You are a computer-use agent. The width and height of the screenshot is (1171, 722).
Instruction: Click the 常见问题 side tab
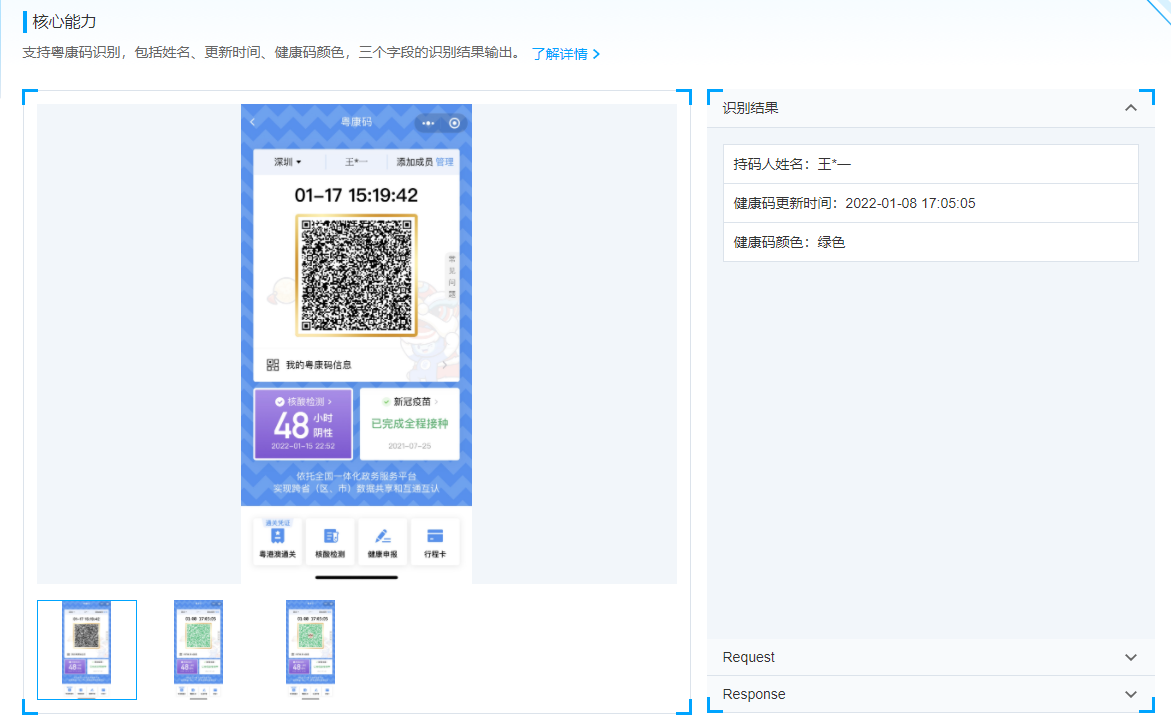[452, 276]
